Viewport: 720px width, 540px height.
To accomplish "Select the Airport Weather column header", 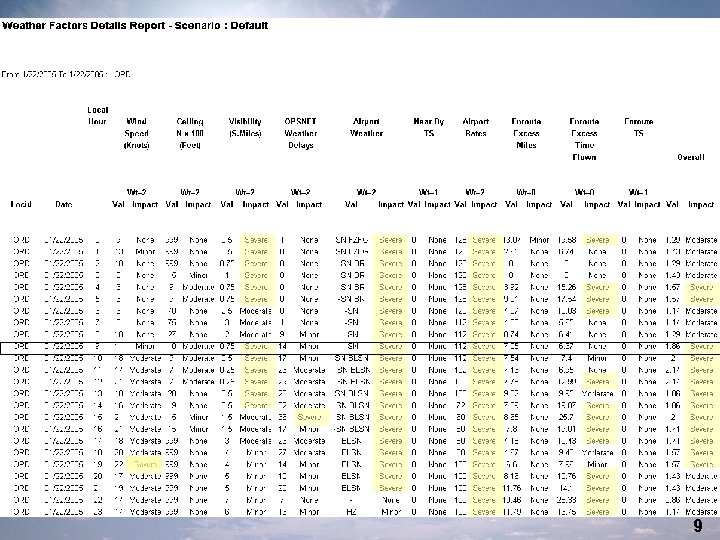I will pyautogui.click(x=366, y=127).
